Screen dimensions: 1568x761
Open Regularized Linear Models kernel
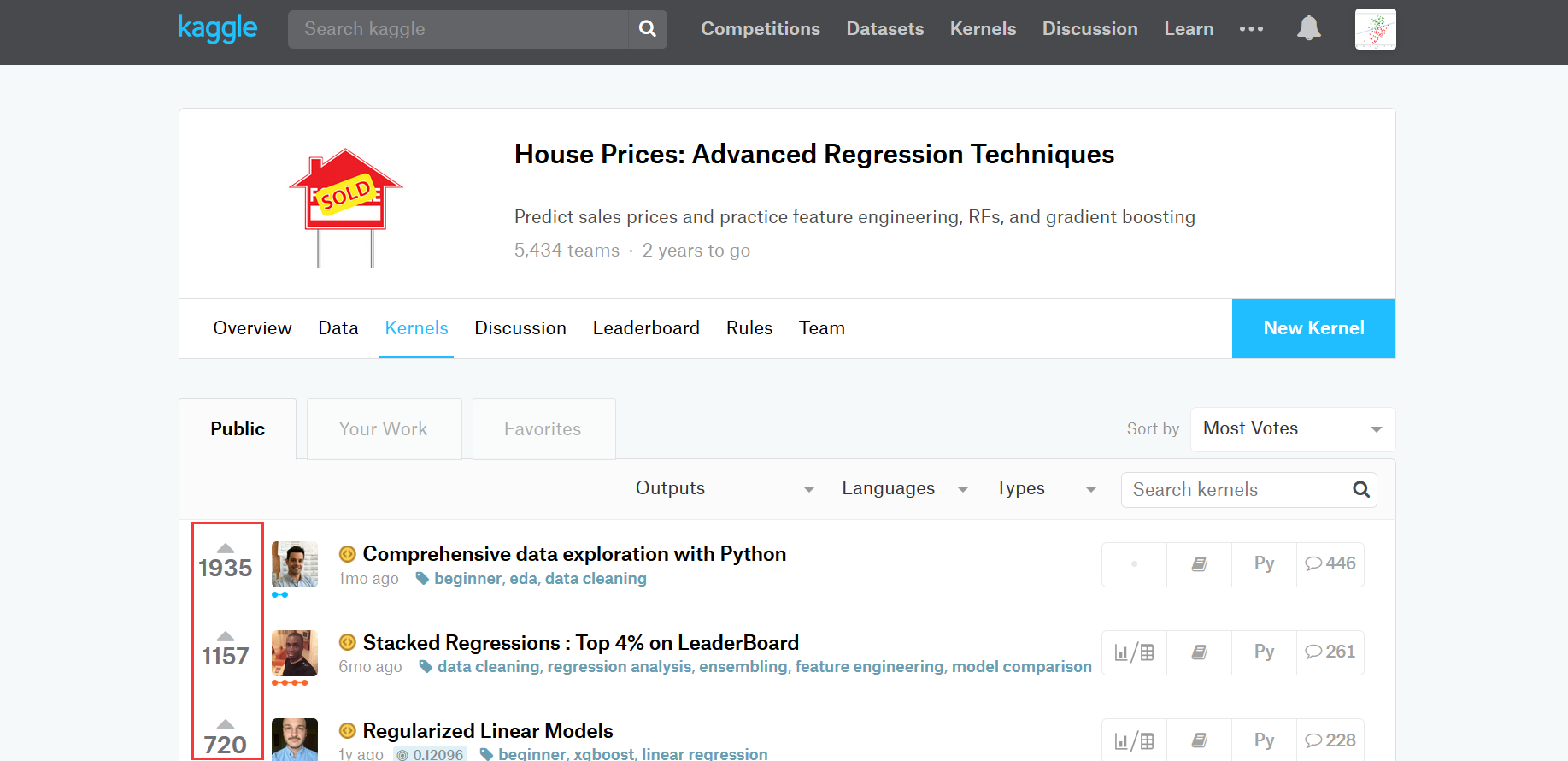[x=488, y=730]
